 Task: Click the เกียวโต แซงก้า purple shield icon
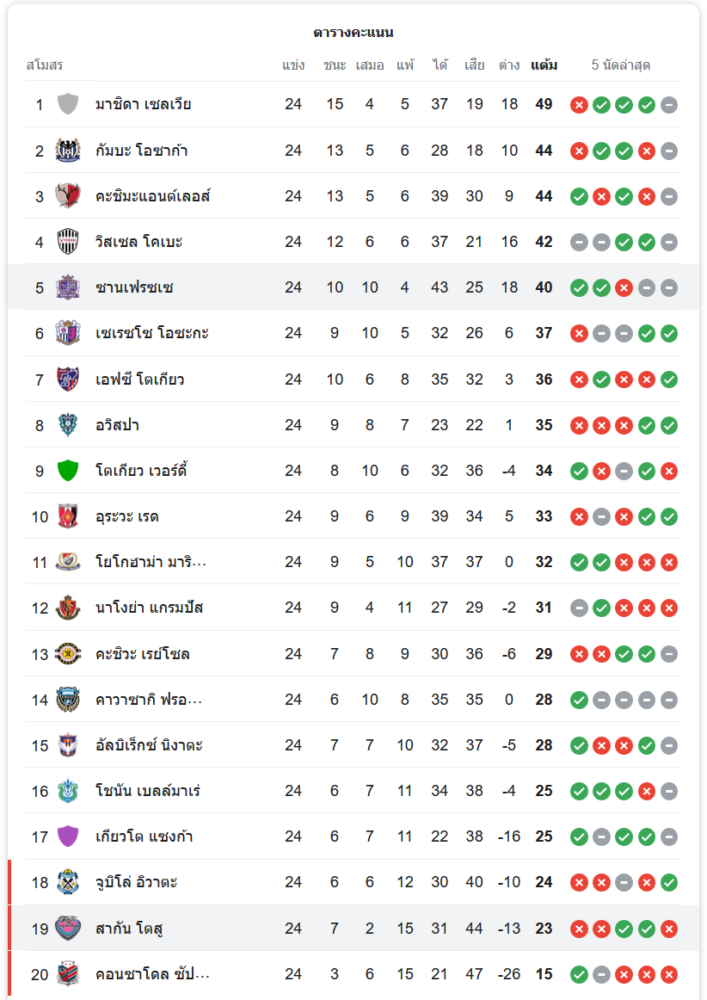coord(68,836)
